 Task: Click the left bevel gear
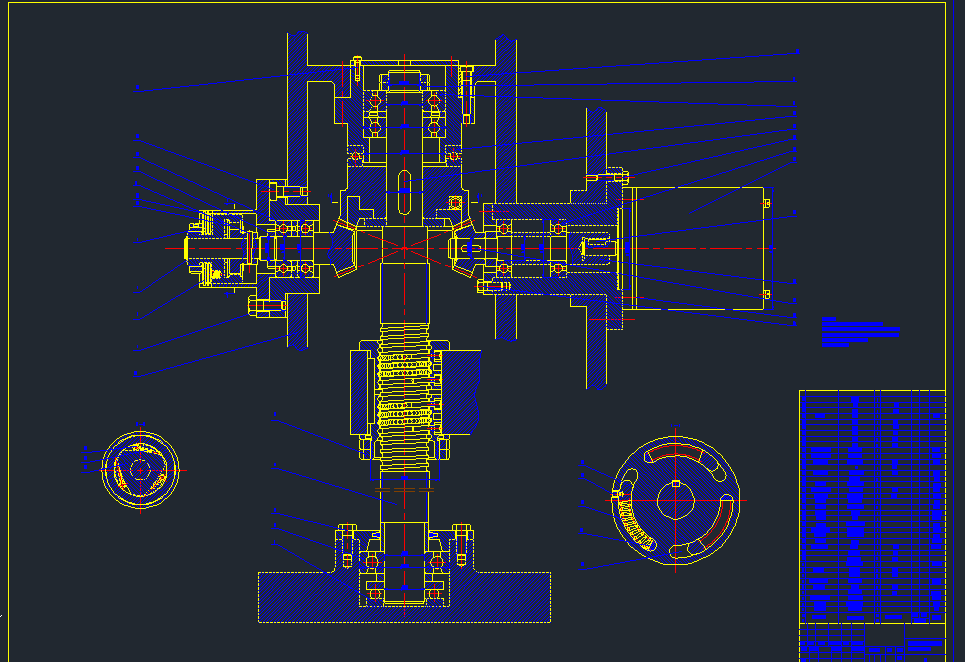click(x=343, y=248)
